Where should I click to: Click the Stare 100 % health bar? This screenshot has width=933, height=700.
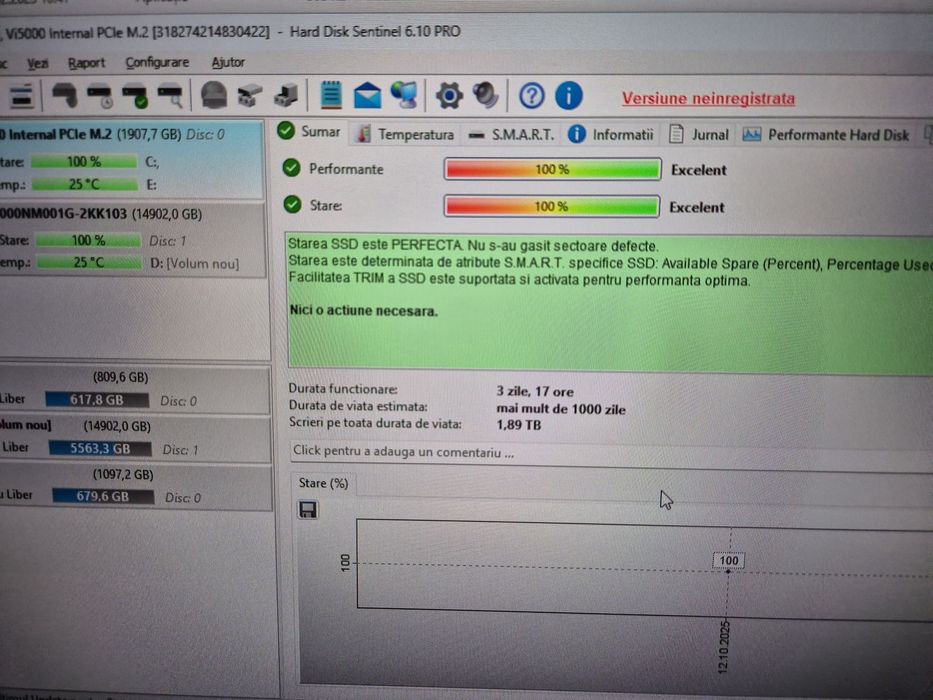pyautogui.click(x=552, y=207)
